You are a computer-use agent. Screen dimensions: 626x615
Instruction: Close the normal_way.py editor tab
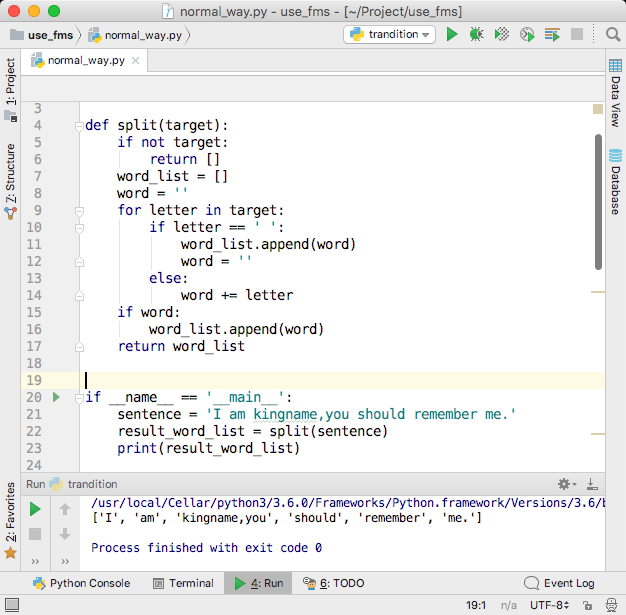pyautogui.click(x=135, y=61)
